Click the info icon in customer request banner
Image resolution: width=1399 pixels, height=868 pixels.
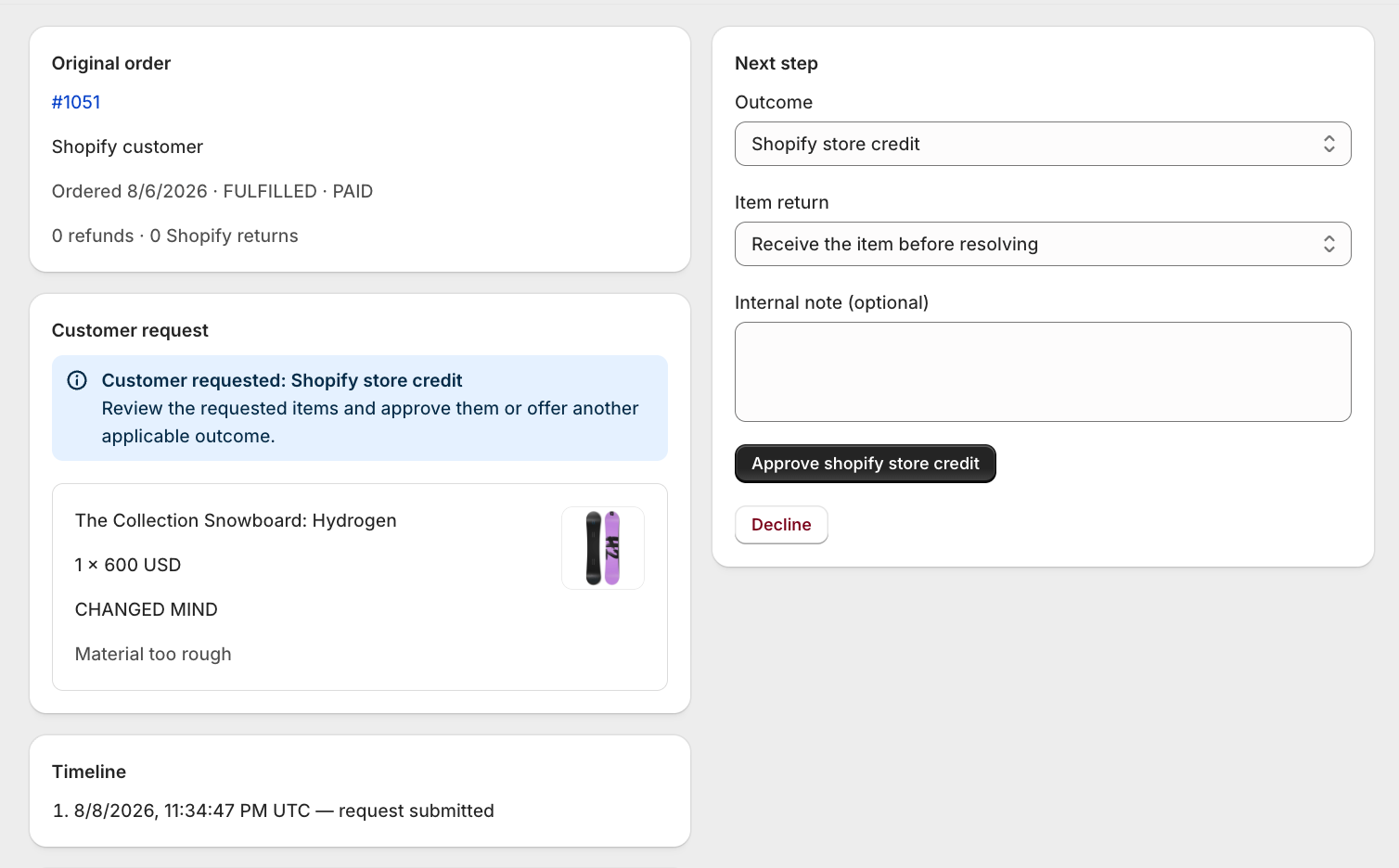tap(78, 380)
